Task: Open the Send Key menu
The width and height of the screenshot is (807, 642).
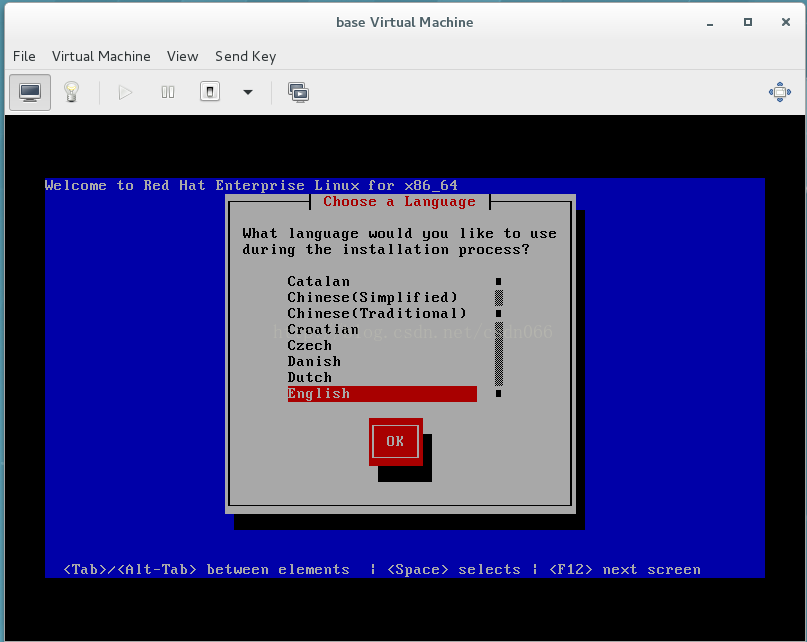Action: (x=245, y=56)
